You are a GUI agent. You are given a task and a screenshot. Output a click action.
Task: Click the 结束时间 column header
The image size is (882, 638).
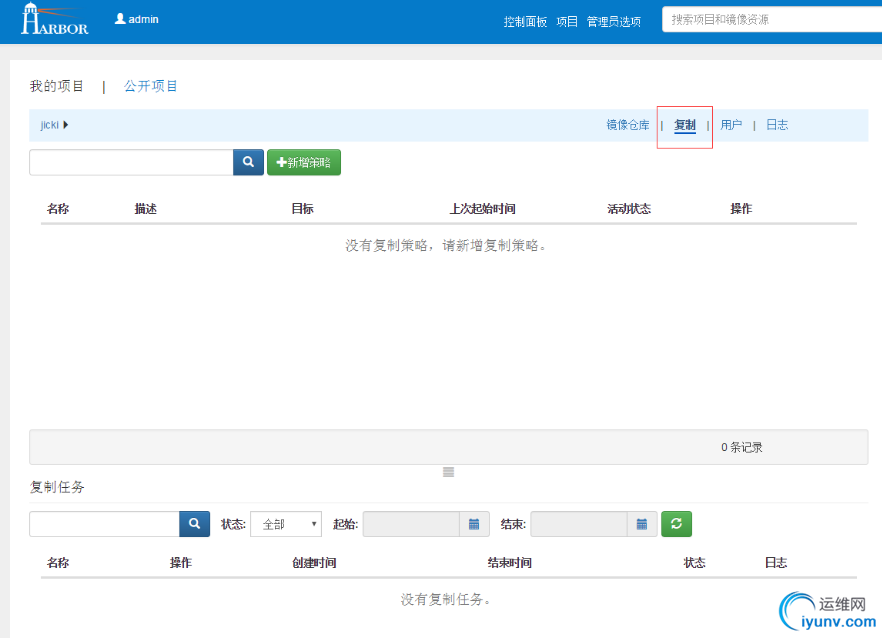click(x=509, y=563)
